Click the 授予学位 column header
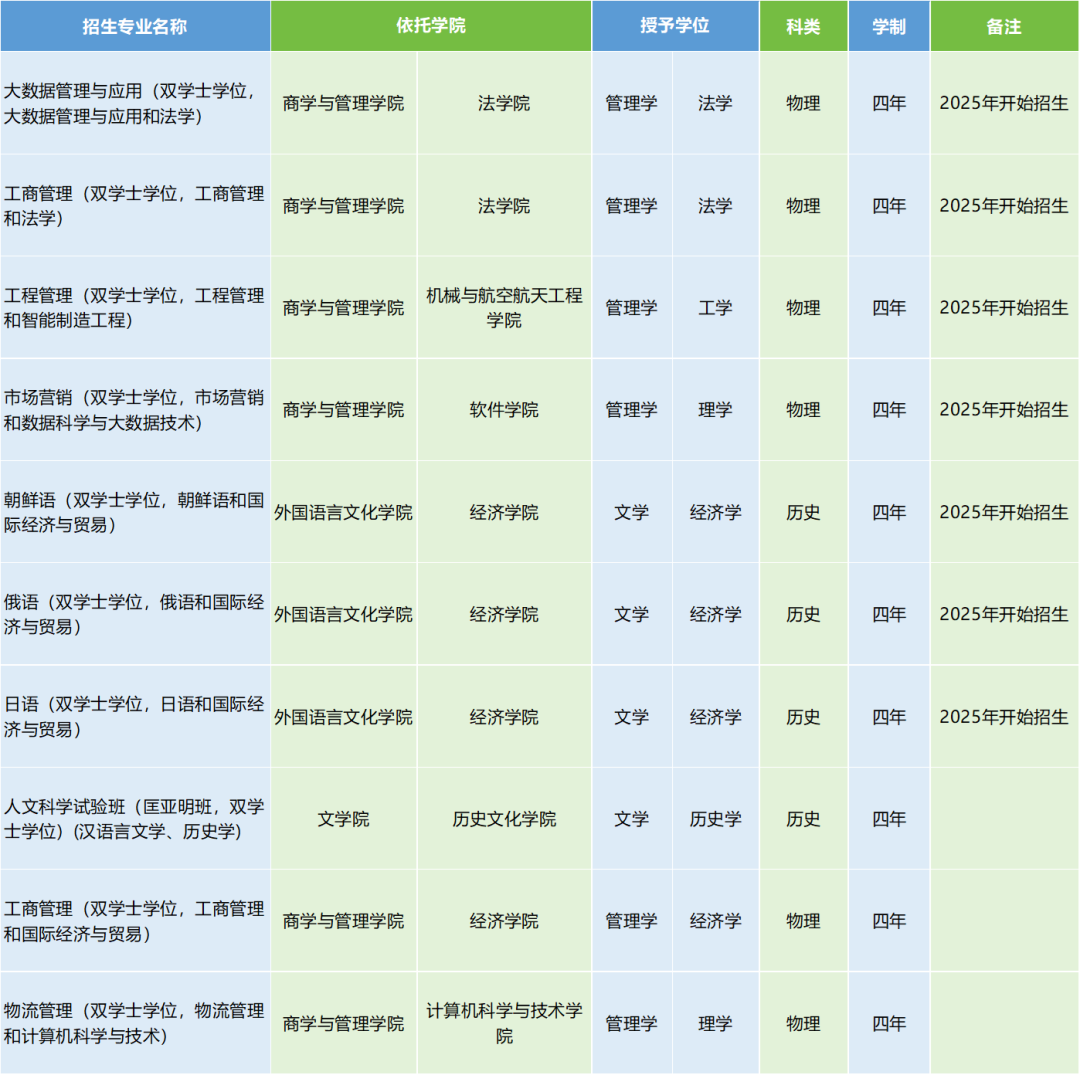 [675, 26]
